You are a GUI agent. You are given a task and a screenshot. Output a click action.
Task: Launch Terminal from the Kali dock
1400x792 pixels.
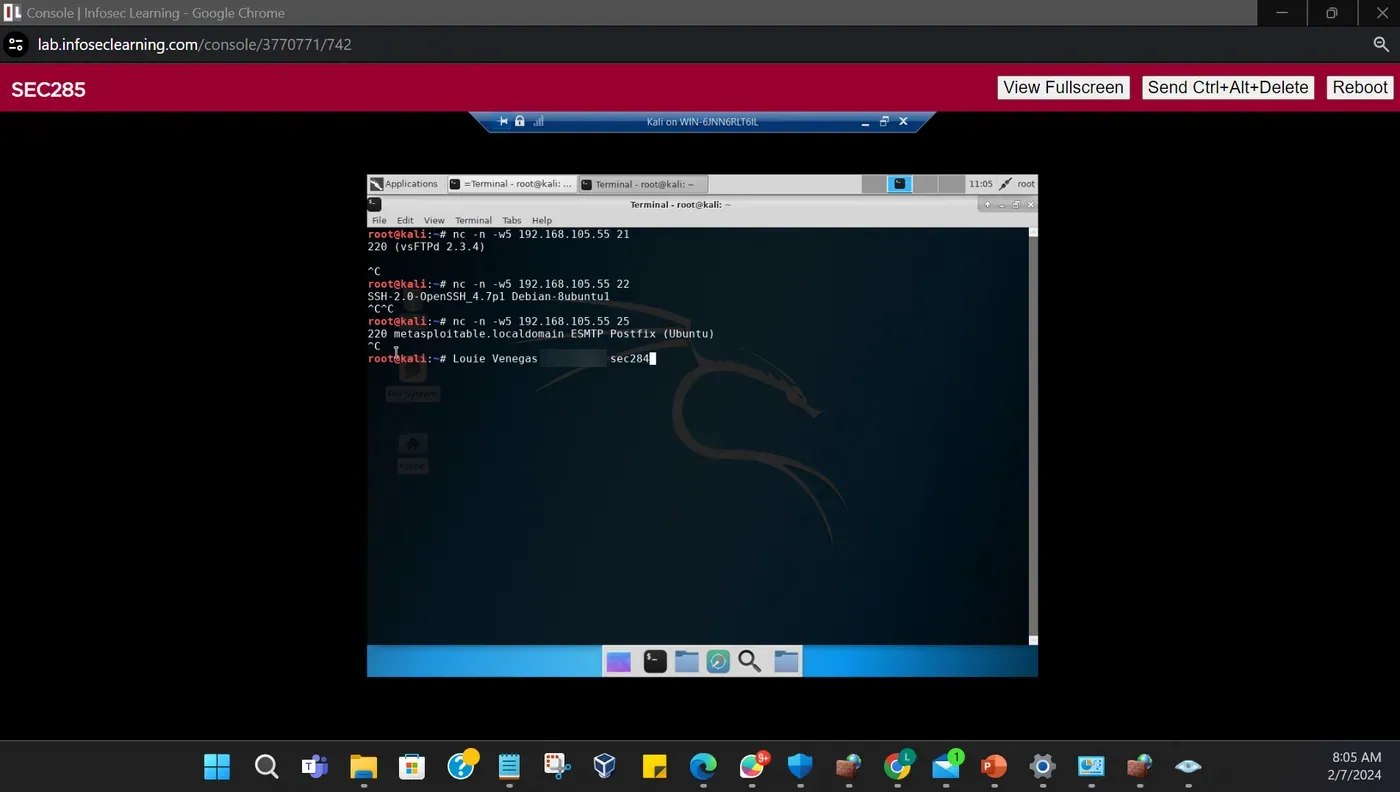(x=655, y=661)
